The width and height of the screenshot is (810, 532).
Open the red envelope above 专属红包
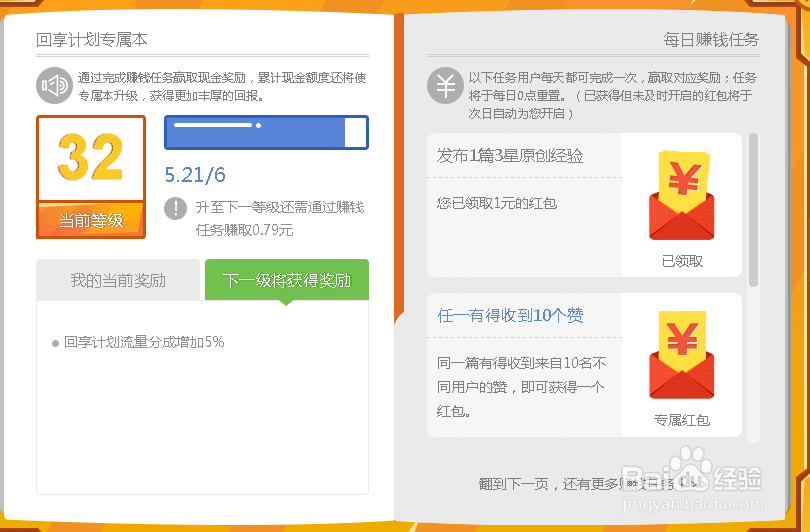(x=682, y=354)
